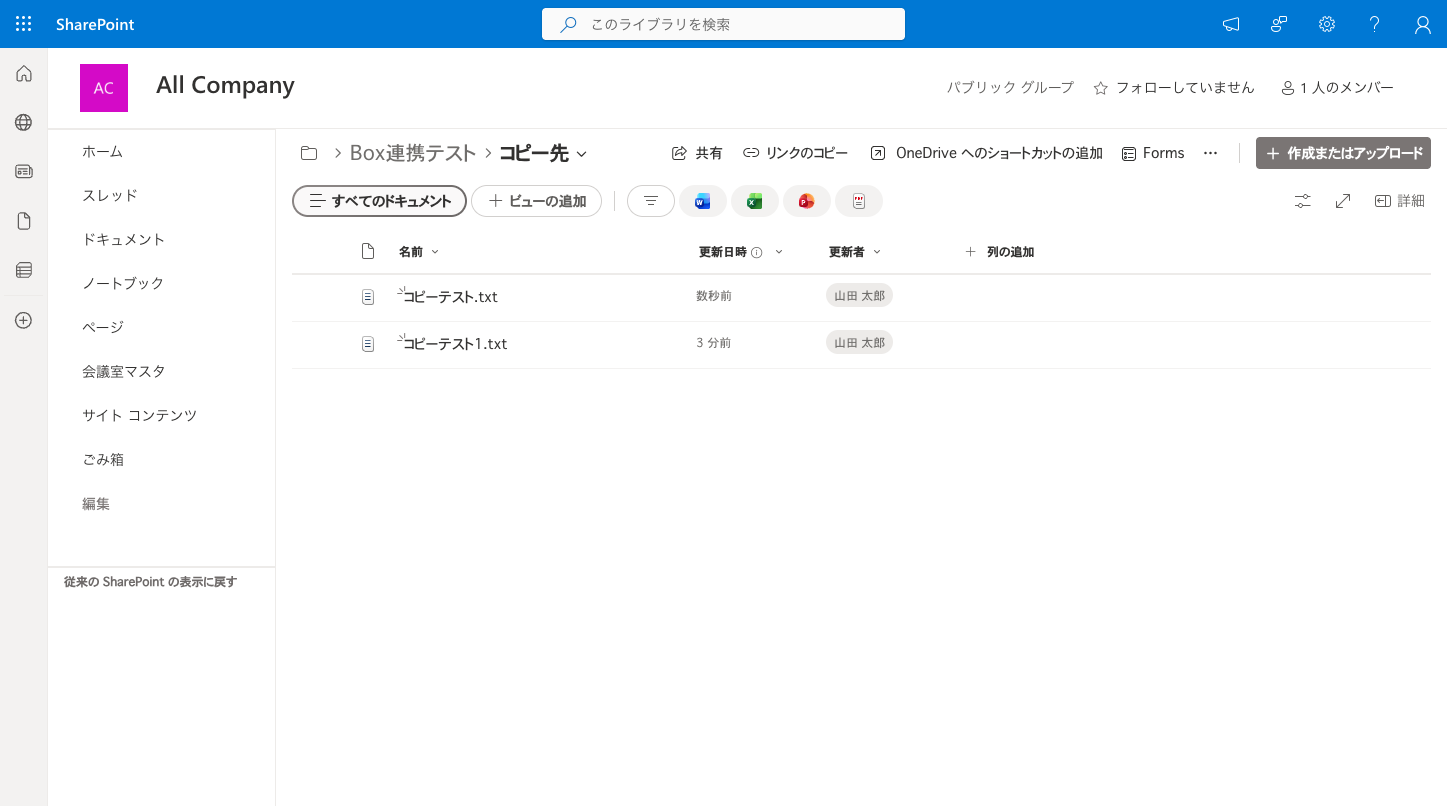Click file icon of コピーテスト1.txt
Image resolution: width=1447 pixels, height=806 pixels.
pos(368,344)
